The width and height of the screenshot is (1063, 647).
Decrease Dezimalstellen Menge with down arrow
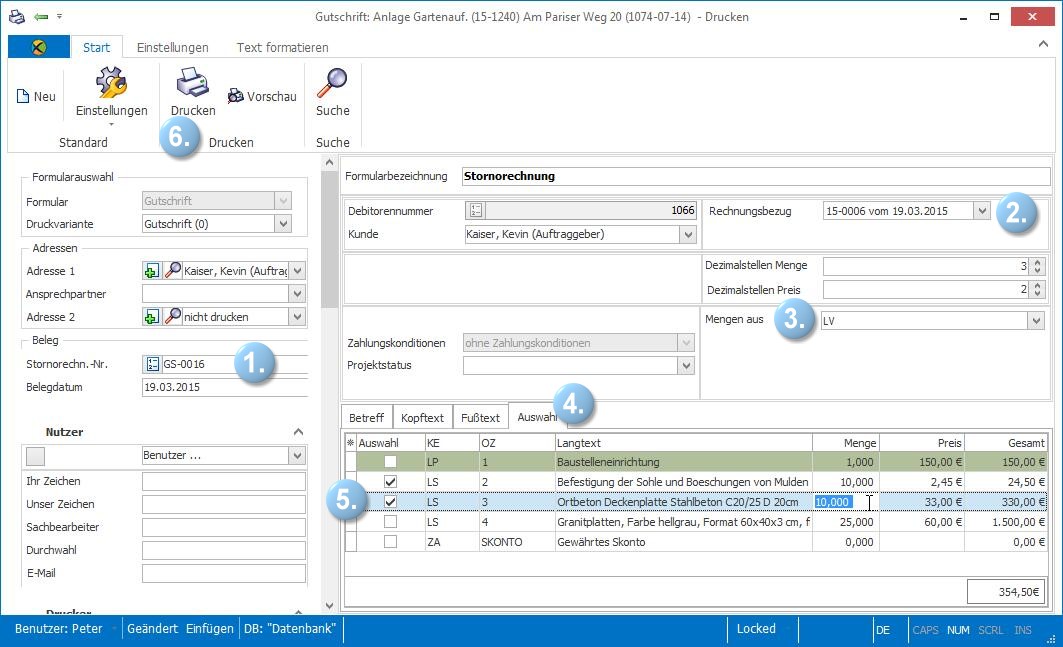[1037, 270]
